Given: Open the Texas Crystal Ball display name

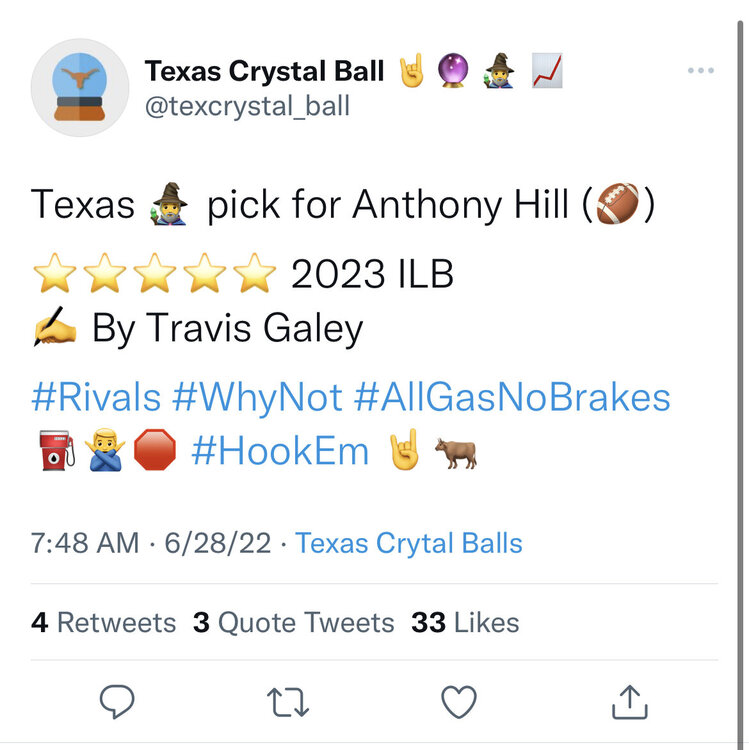Looking at the screenshot, I should tap(264, 71).
